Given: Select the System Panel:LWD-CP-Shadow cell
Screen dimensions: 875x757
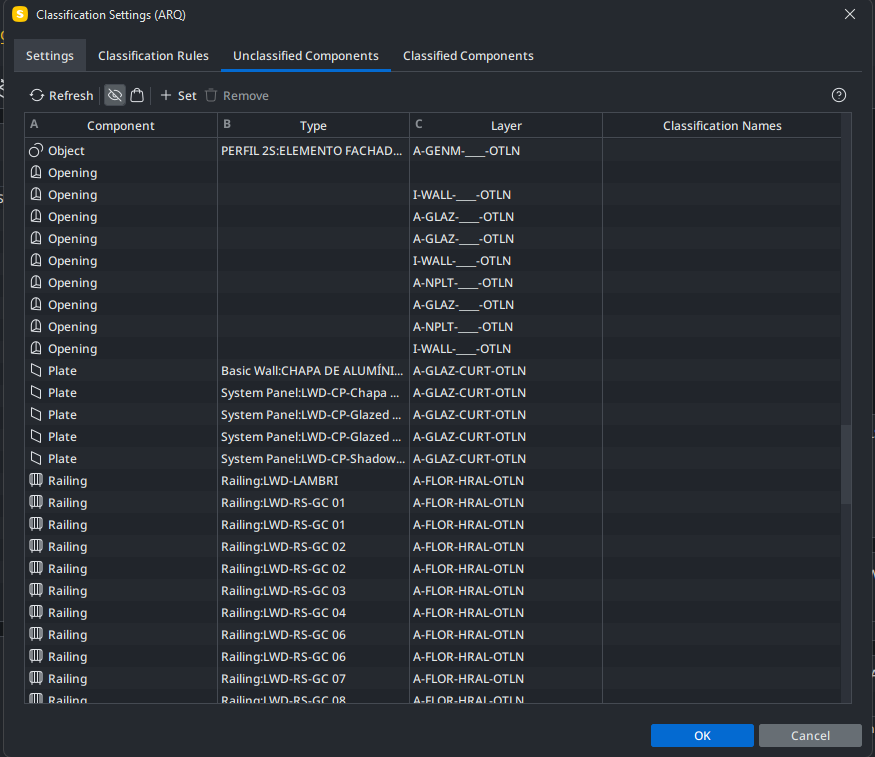Looking at the screenshot, I should [313, 459].
